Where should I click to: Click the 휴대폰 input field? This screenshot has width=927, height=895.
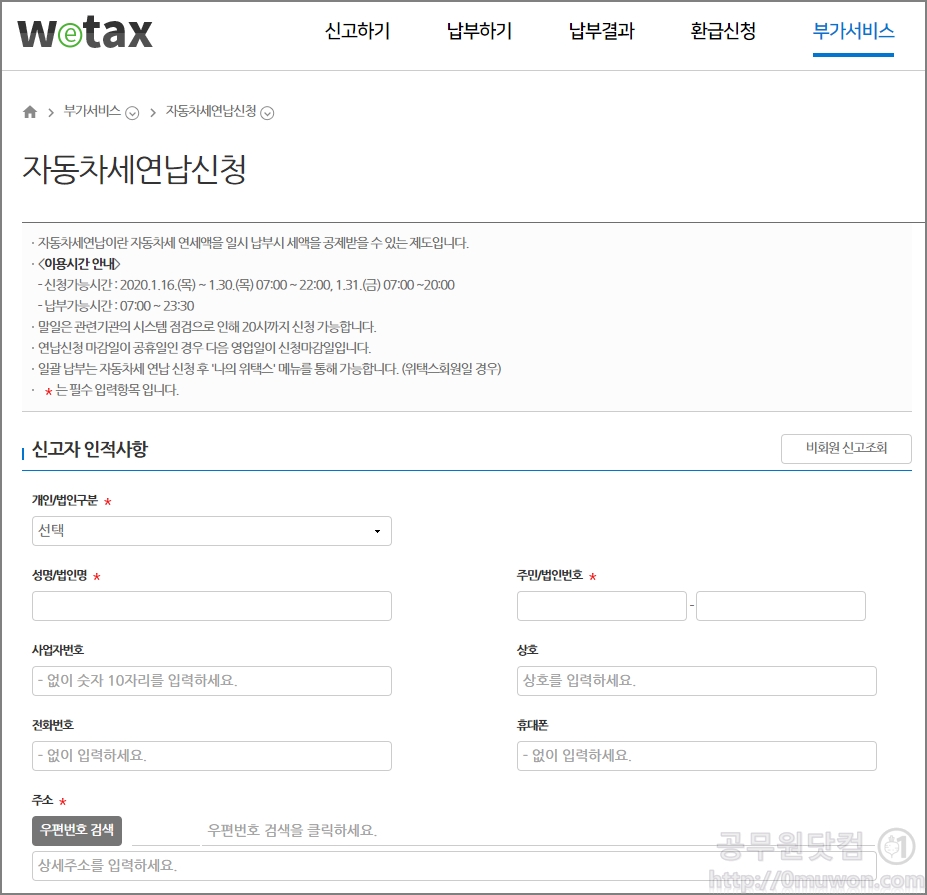click(696, 756)
